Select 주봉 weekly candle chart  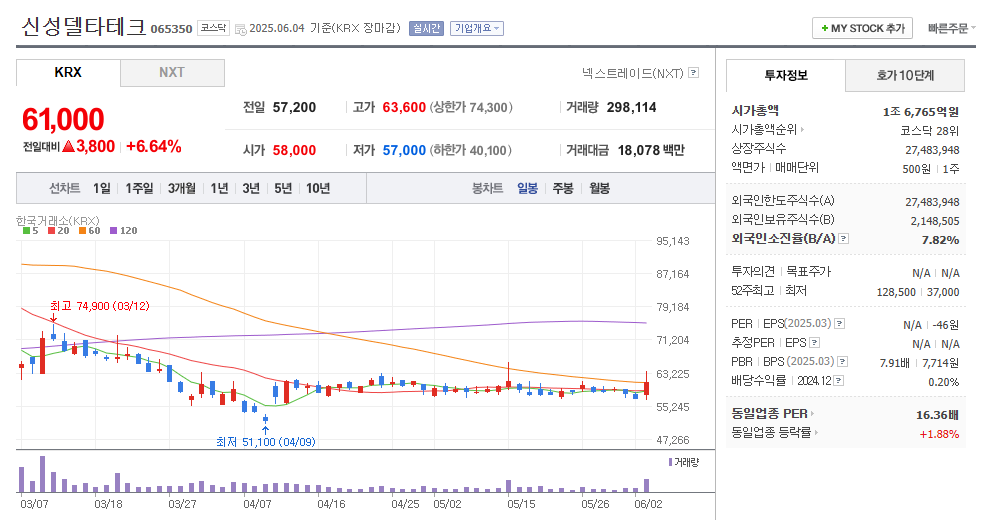[x=562, y=188]
